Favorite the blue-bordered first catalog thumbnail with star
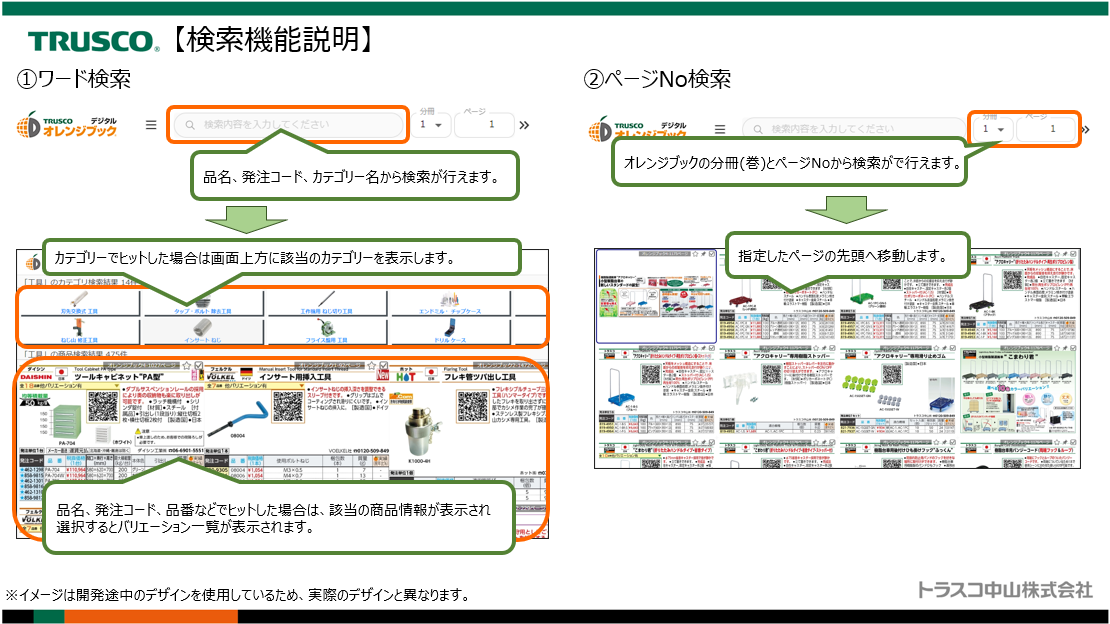This screenshot has width=1110, height=624. [x=695, y=254]
